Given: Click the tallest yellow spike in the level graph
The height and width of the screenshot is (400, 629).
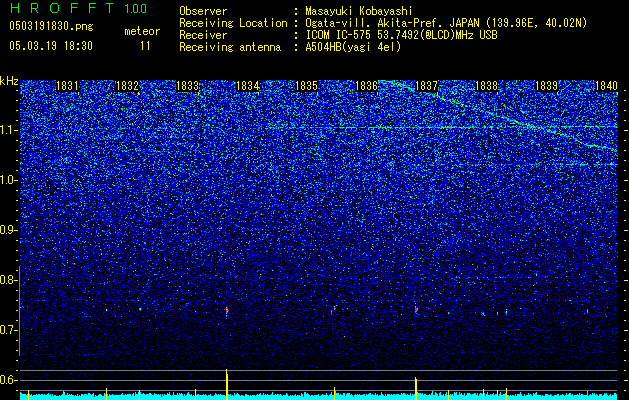Looking at the screenshot, I should [x=227, y=384].
